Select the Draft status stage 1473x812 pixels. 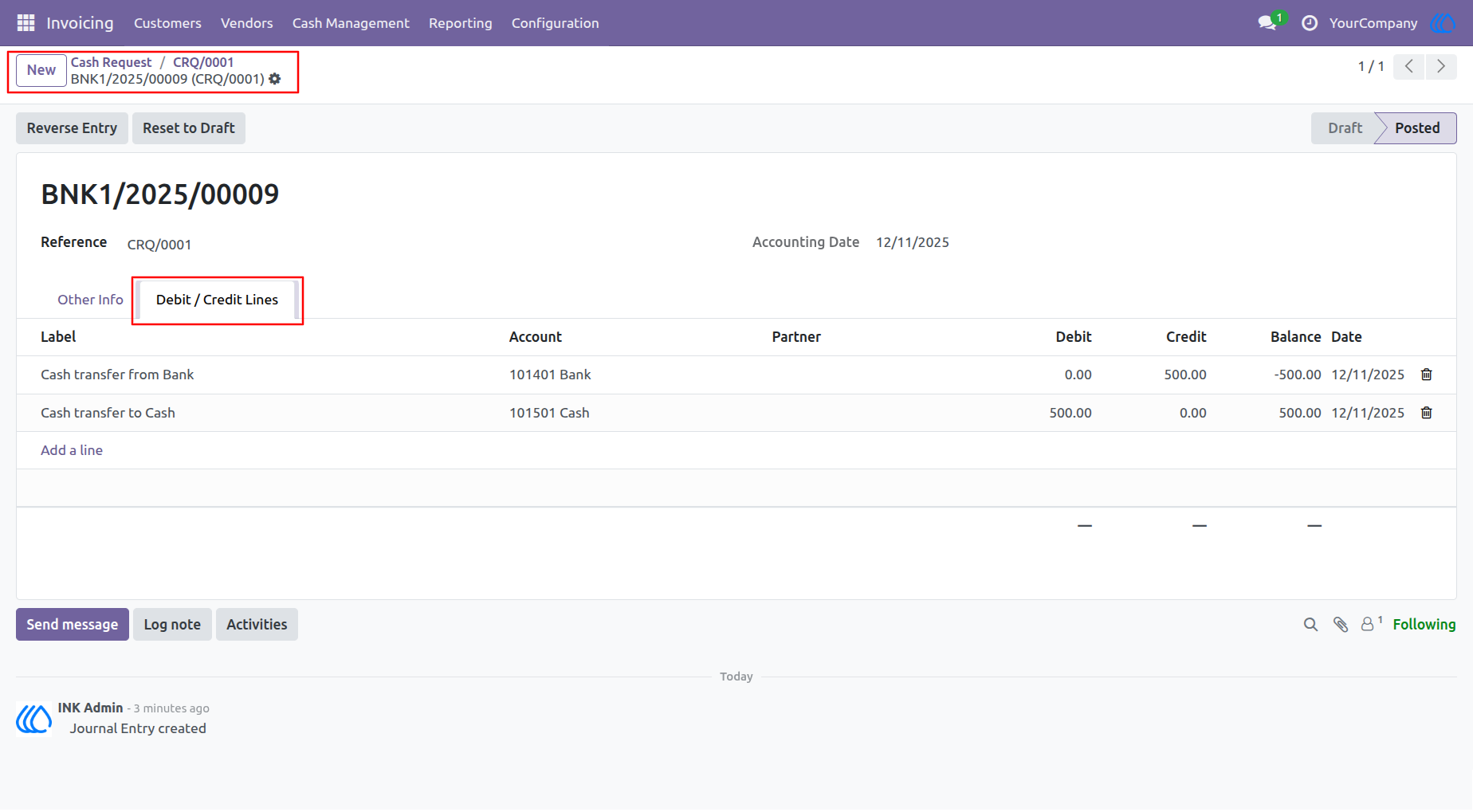tap(1345, 128)
